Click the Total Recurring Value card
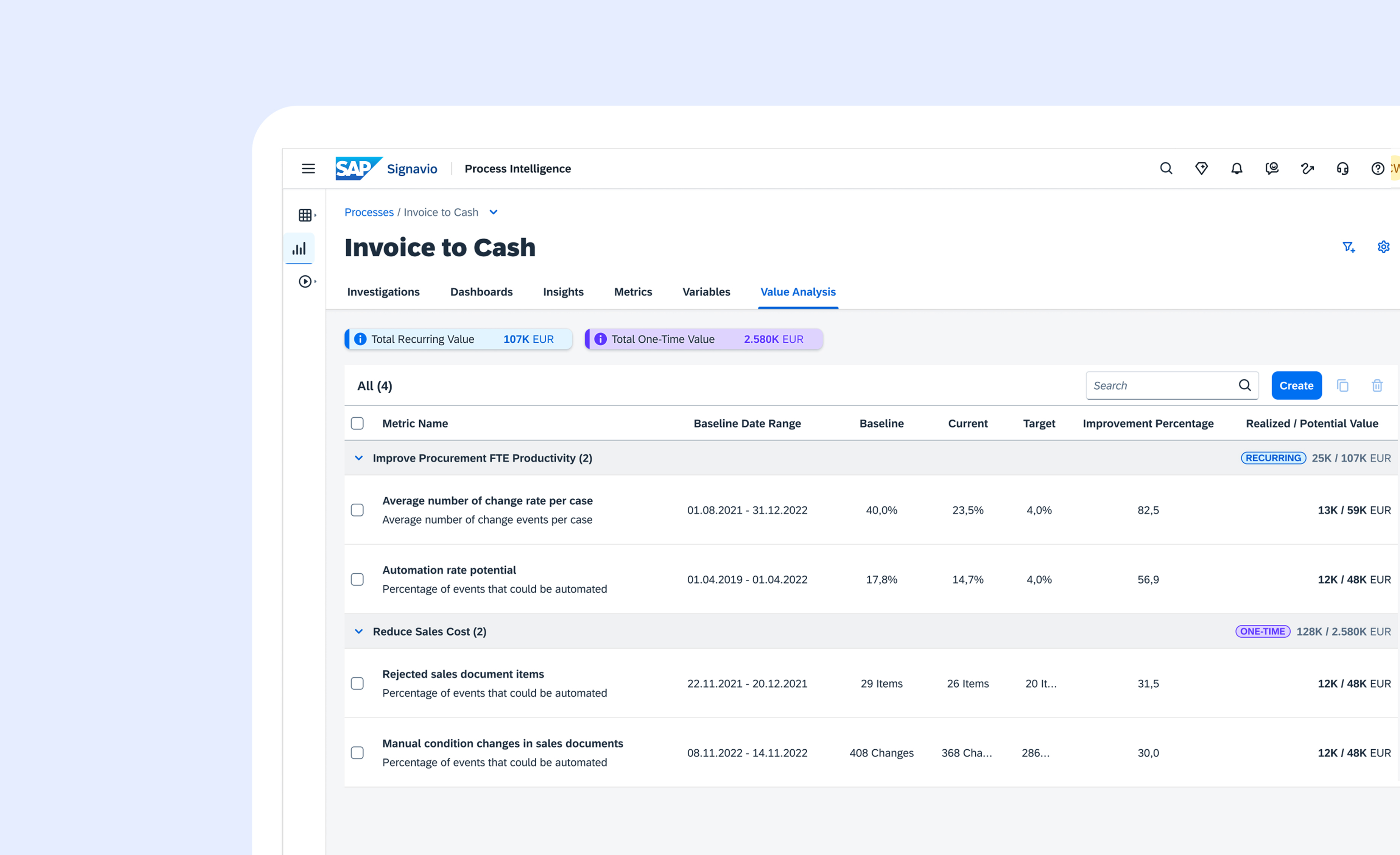Viewport: 1400px width, 855px height. (x=458, y=339)
